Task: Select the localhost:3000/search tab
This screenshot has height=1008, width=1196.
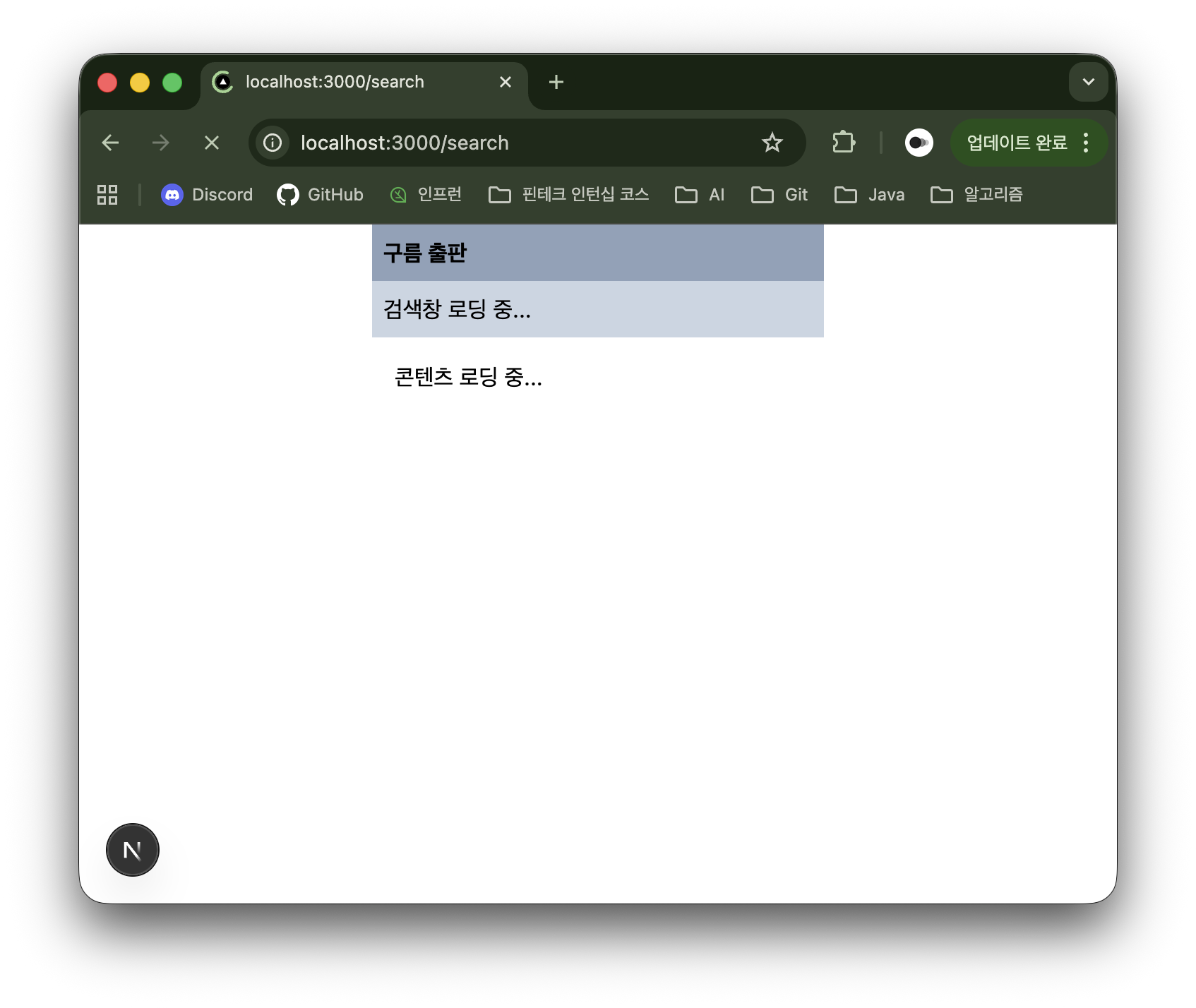Action: 335,82
